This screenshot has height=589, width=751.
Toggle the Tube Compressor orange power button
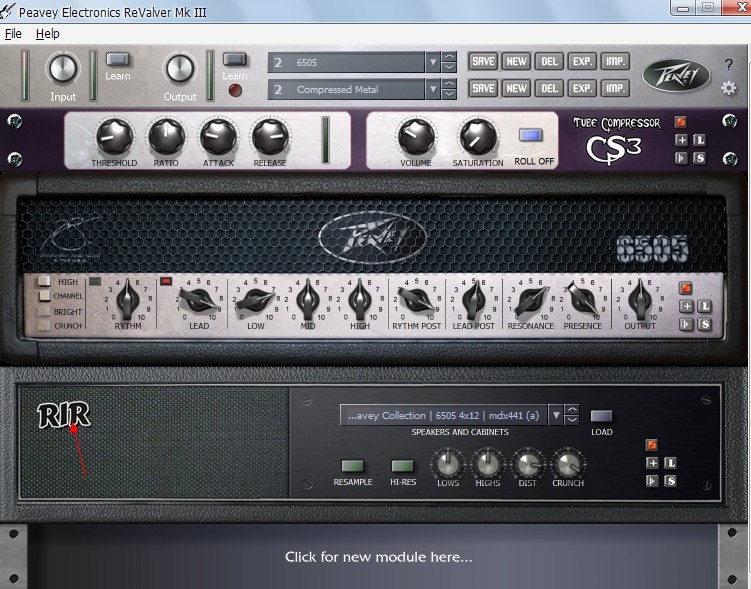coord(681,122)
